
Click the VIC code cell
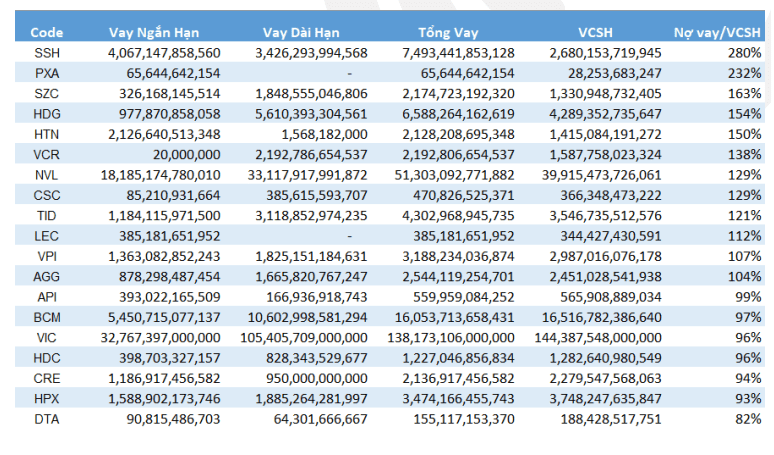(47, 338)
